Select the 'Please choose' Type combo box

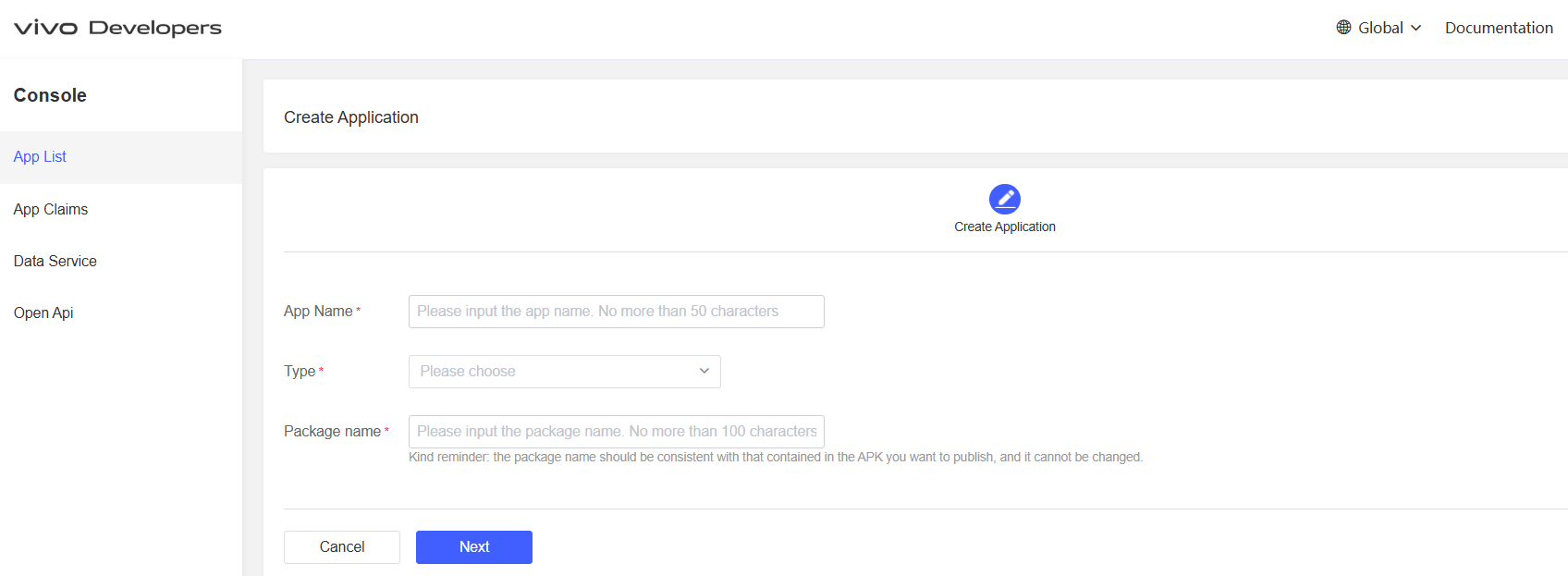point(555,372)
